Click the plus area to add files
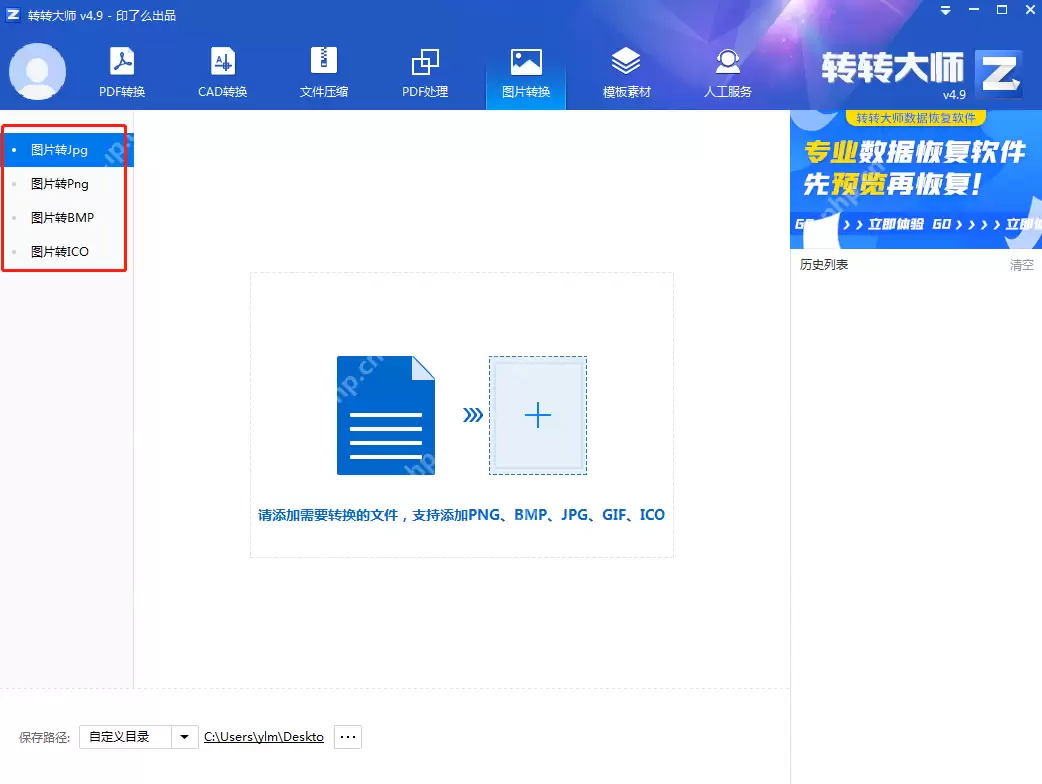 click(x=538, y=414)
